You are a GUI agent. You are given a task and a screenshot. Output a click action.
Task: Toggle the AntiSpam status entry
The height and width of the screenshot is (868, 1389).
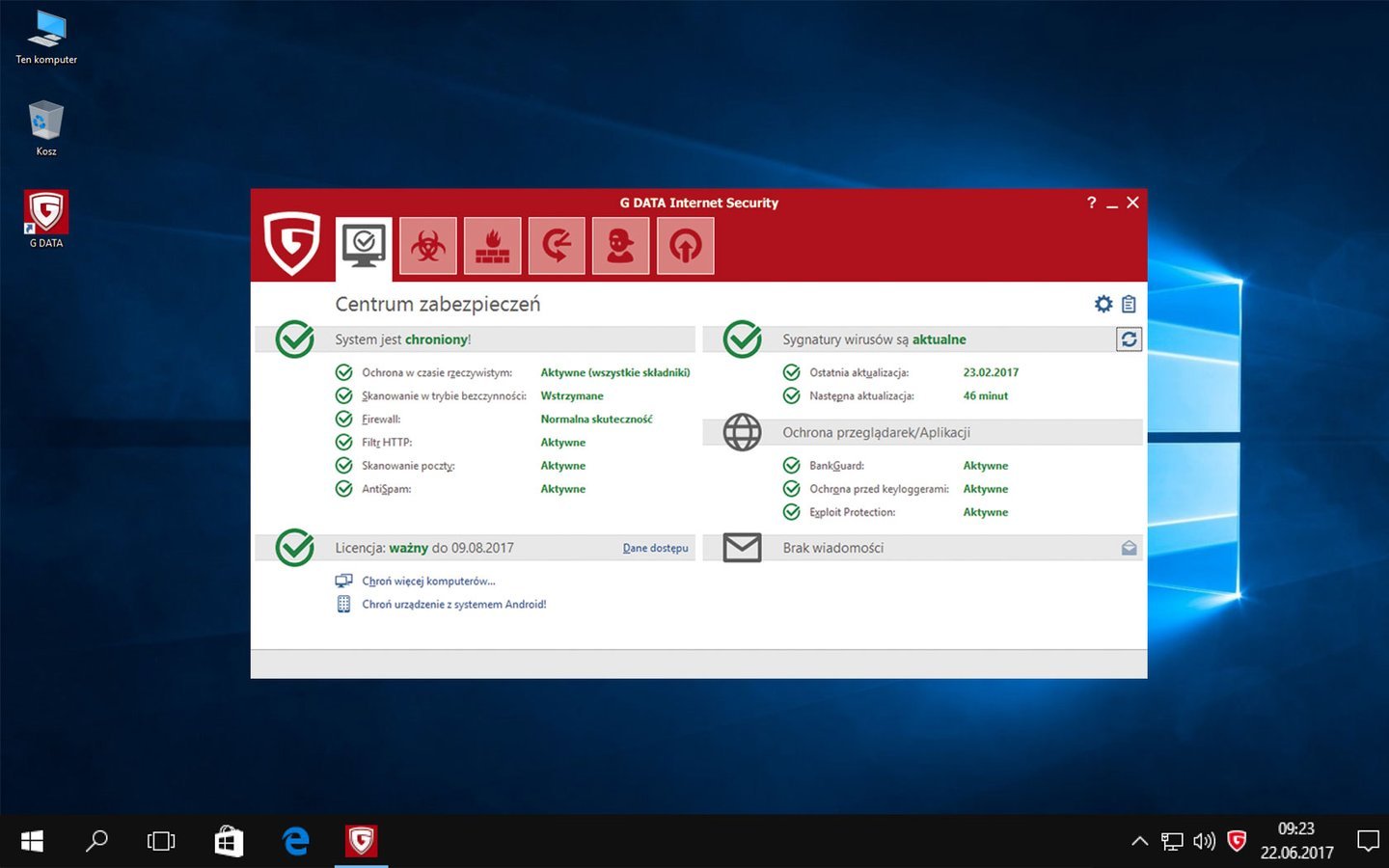[x=562, y=489]
